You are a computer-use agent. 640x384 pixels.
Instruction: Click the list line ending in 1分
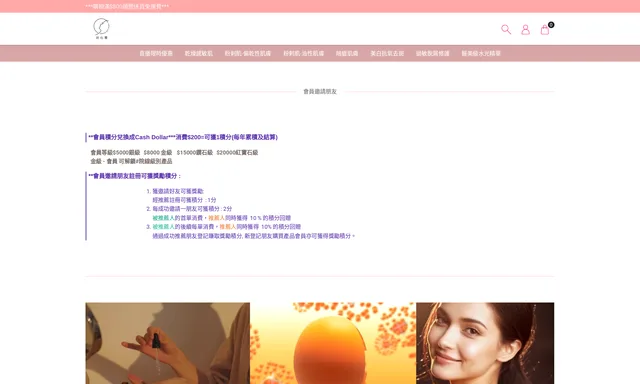point(184,200)
